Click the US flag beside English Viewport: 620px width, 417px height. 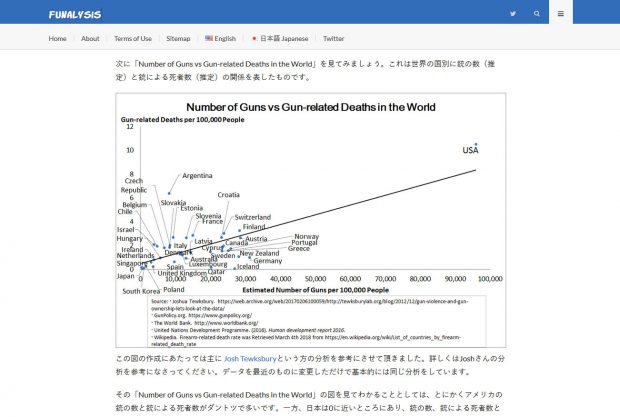click(x=209, y=38)
